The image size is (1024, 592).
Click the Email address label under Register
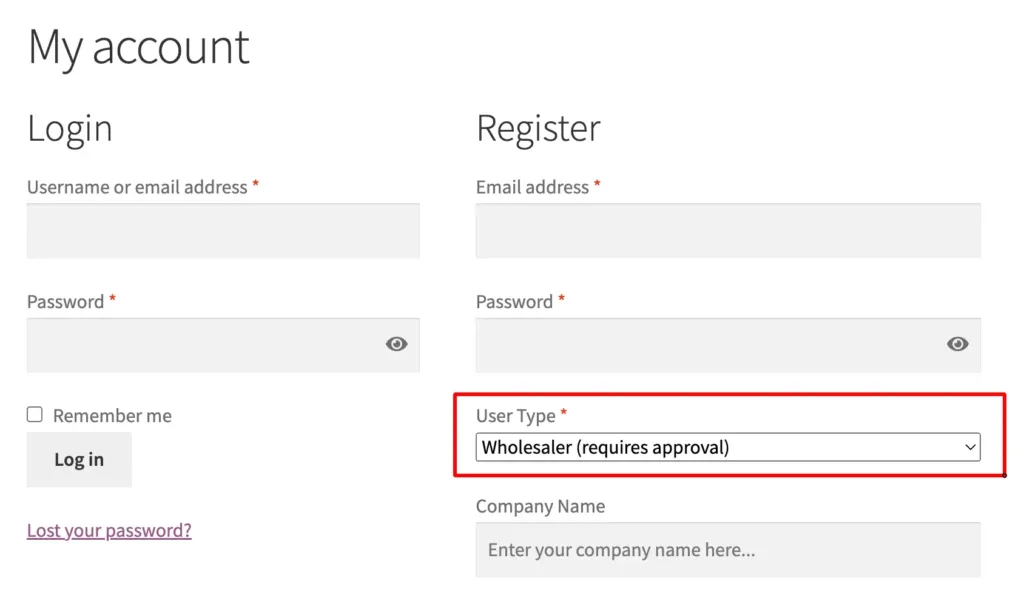[532, 187]
